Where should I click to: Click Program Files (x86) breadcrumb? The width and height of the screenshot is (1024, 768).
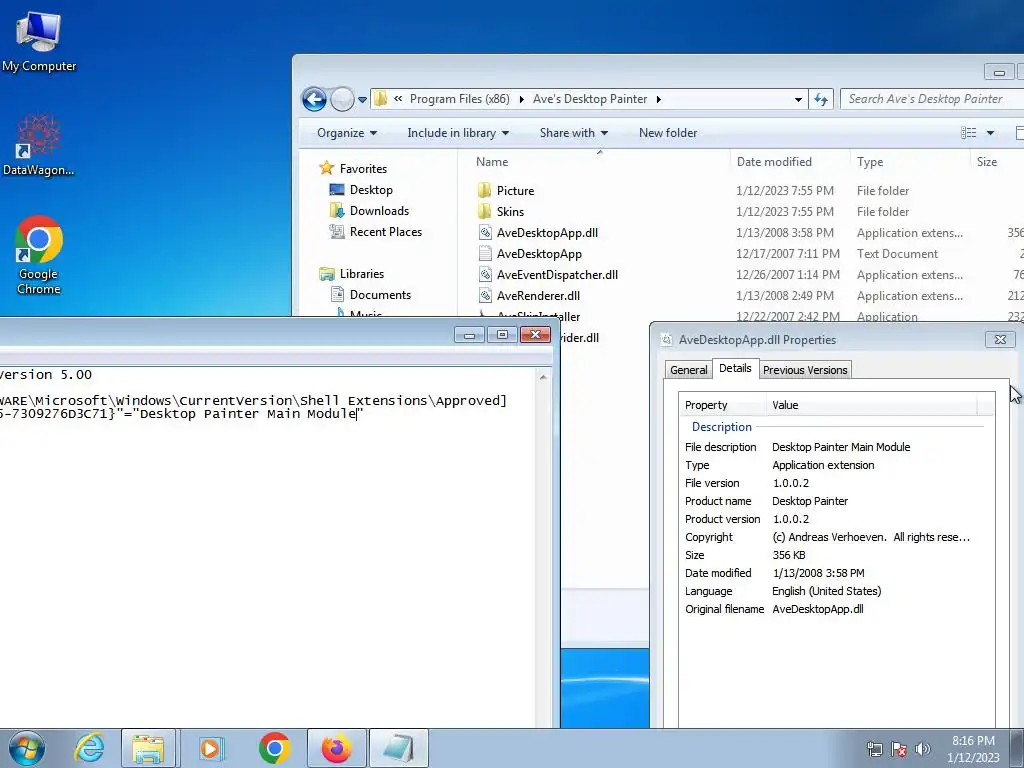(x=459, y=99)
